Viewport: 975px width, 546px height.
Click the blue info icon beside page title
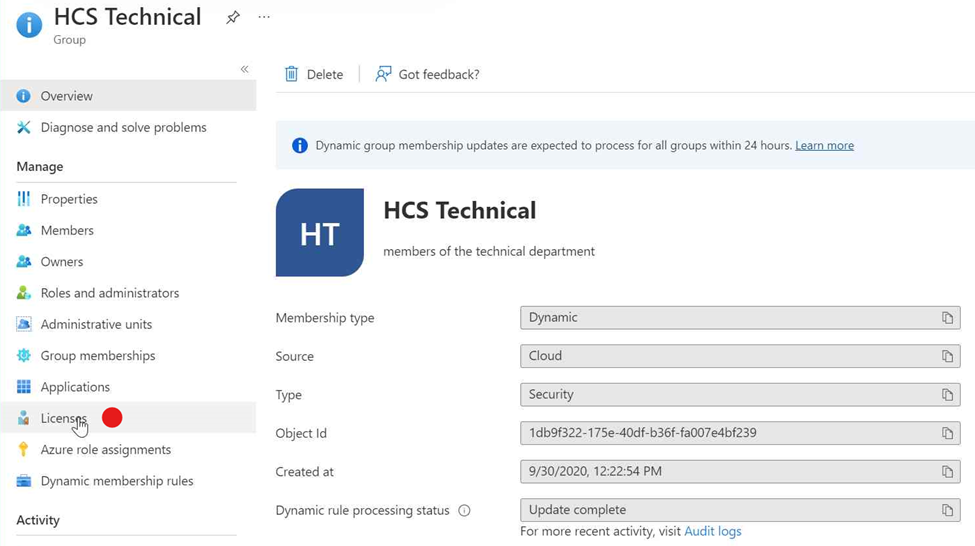(29, 25)
